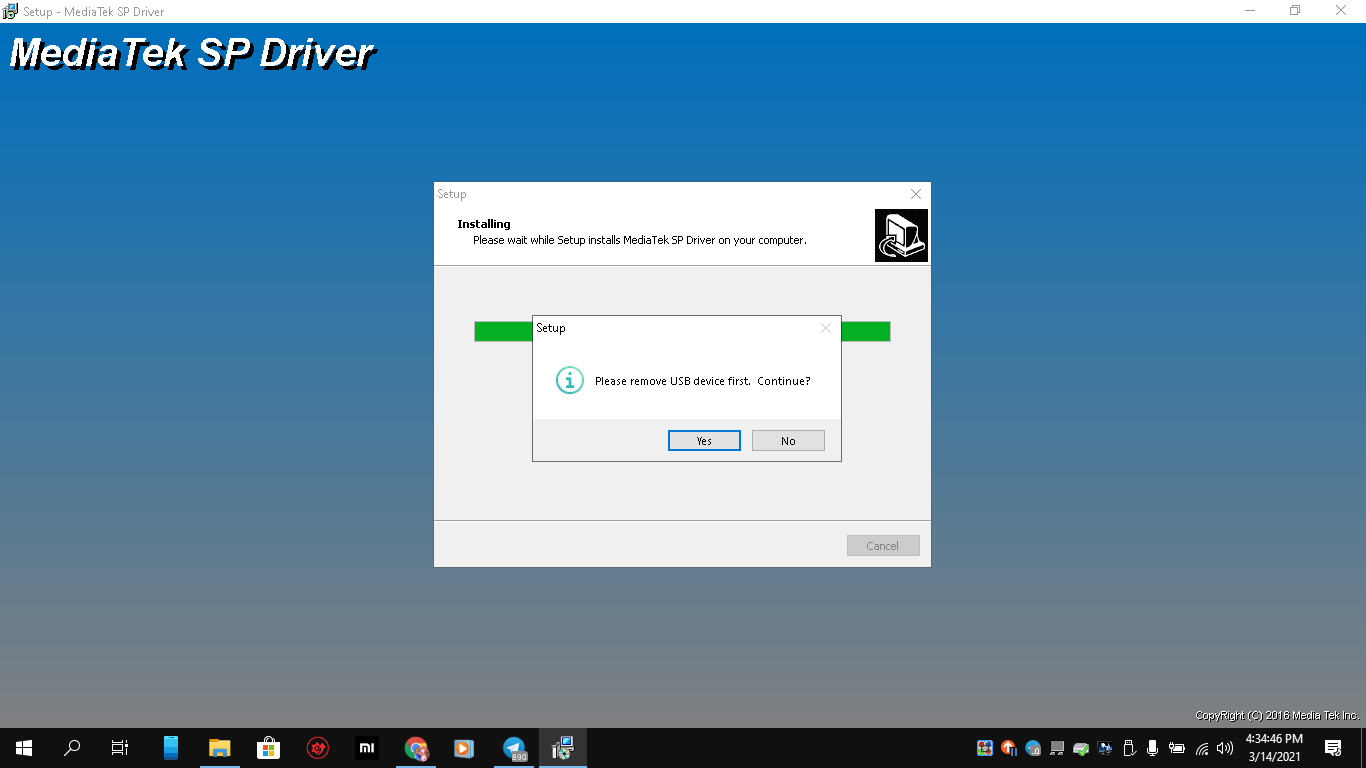Open the Action Center notifications
This screenshot has height=768, width=1366.
coord(1333,748)
